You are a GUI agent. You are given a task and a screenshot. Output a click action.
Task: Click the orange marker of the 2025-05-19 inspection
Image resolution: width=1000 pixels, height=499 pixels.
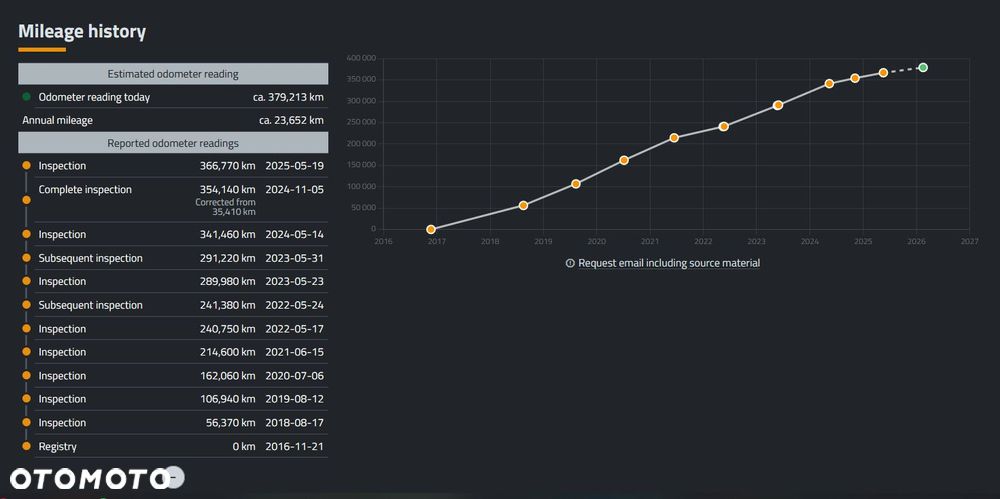point(26,165)
